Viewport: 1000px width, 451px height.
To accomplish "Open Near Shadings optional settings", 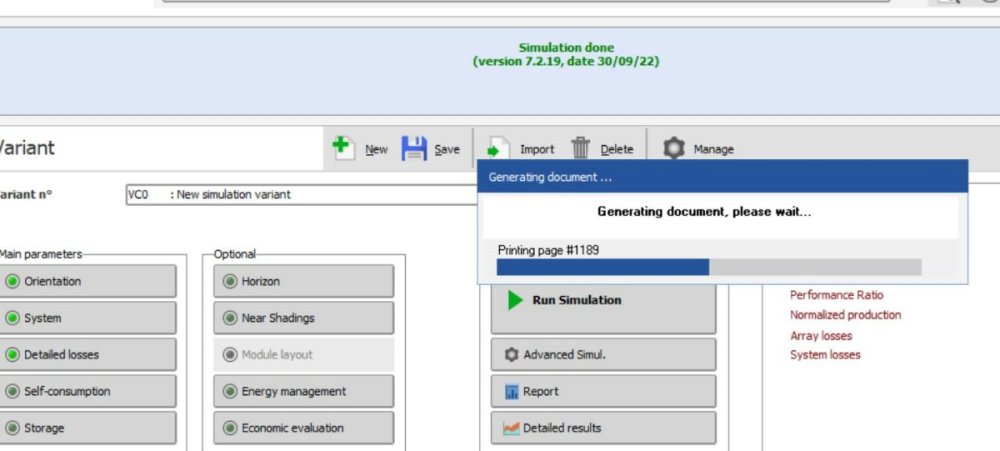I will point(304,318).
